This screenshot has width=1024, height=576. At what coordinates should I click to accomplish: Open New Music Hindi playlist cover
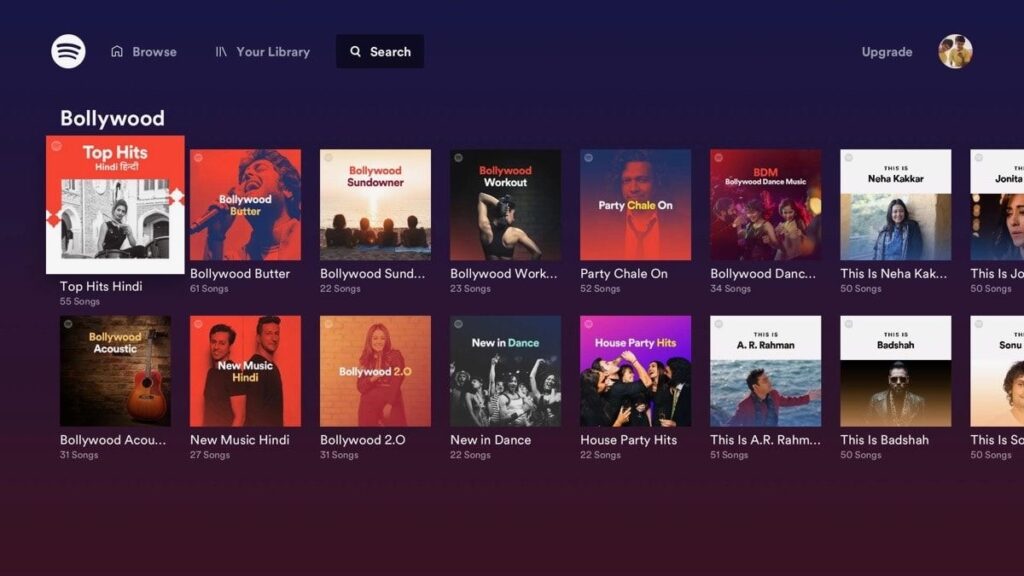pos(245,371)
